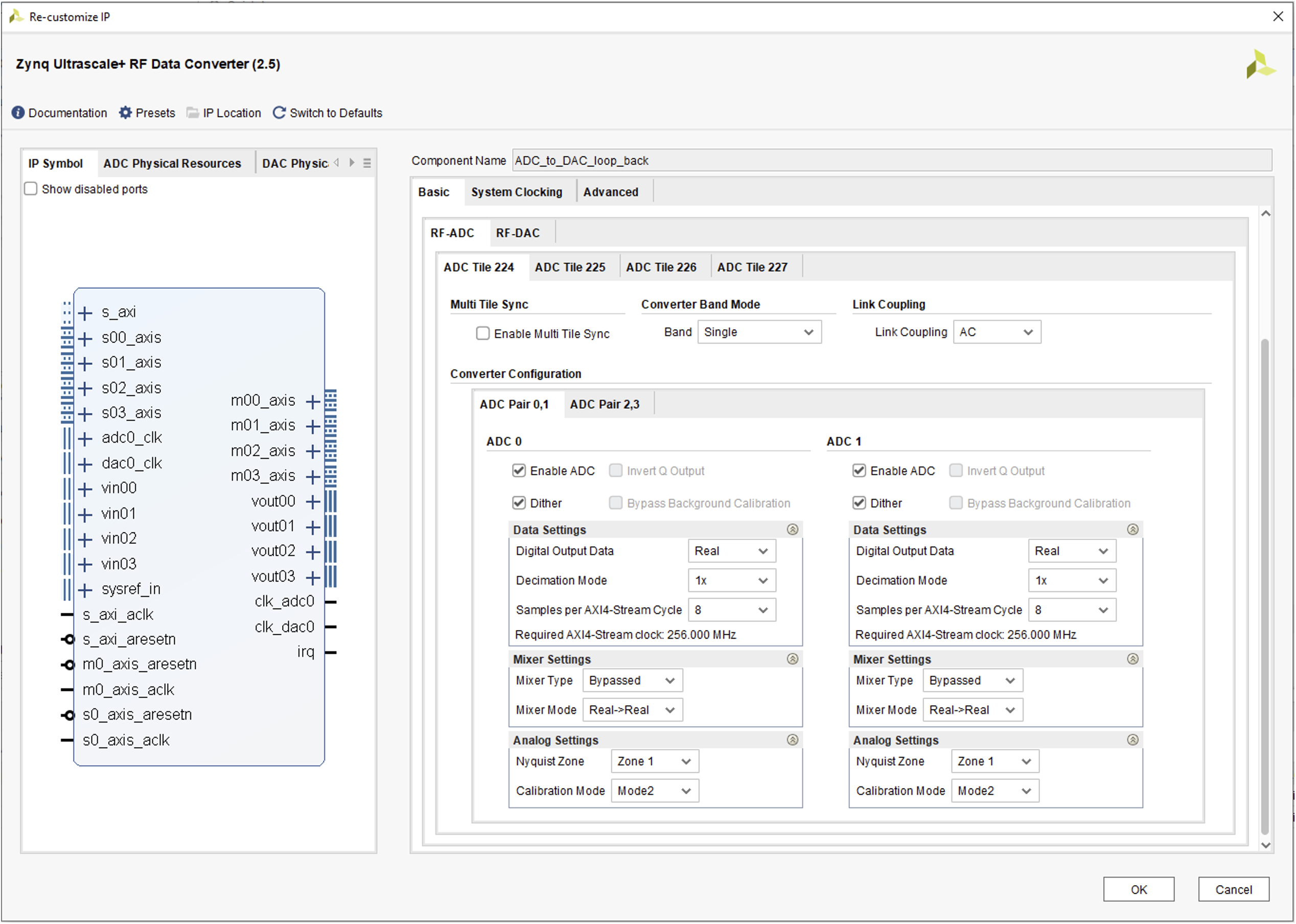The height and width of the screenshot is (924, 1296).
Task: Toggle Invert Q Output for ADC 1
Action: tap(956, 470)
